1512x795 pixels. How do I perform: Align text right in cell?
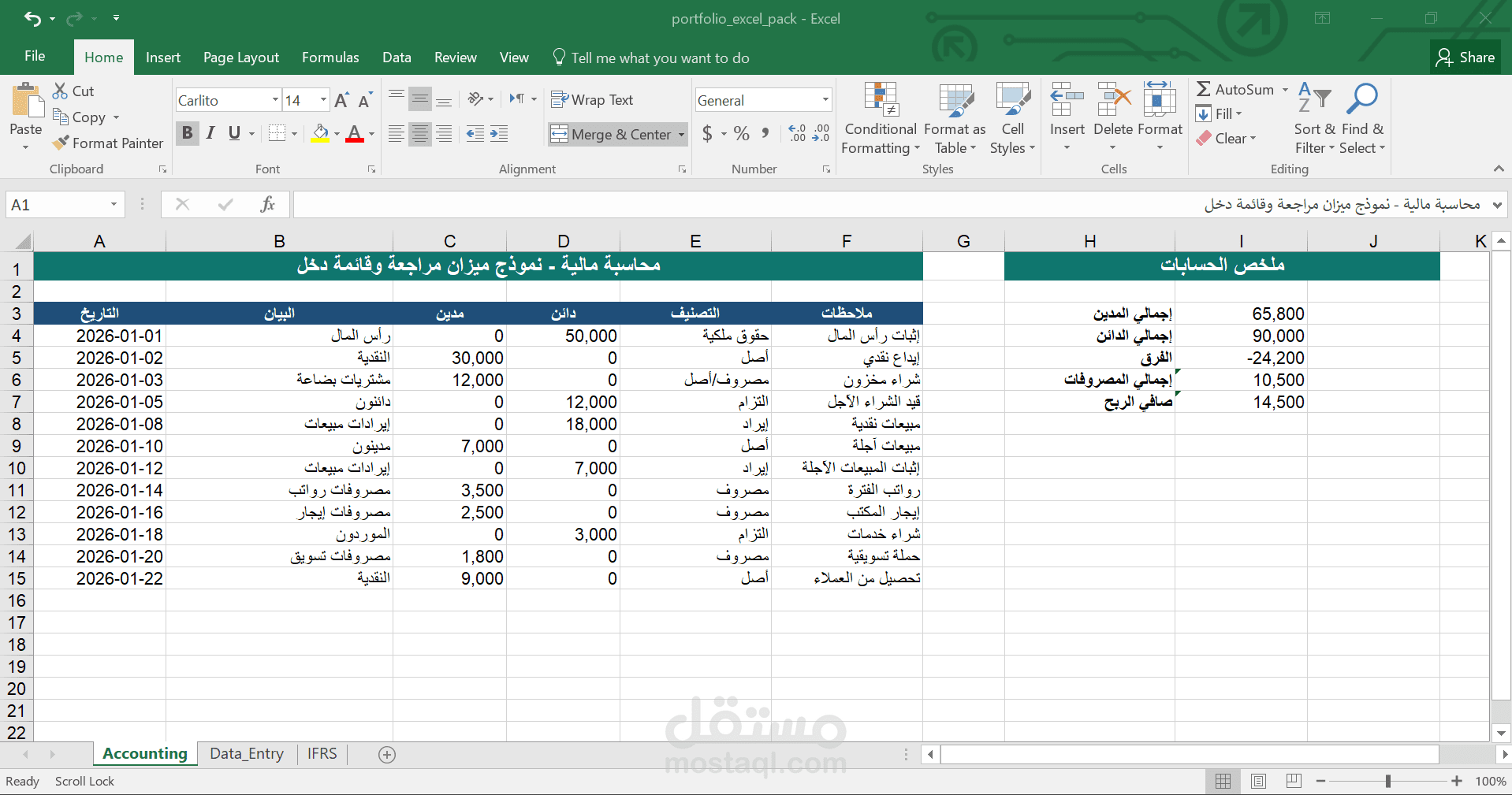coord(444,134)
